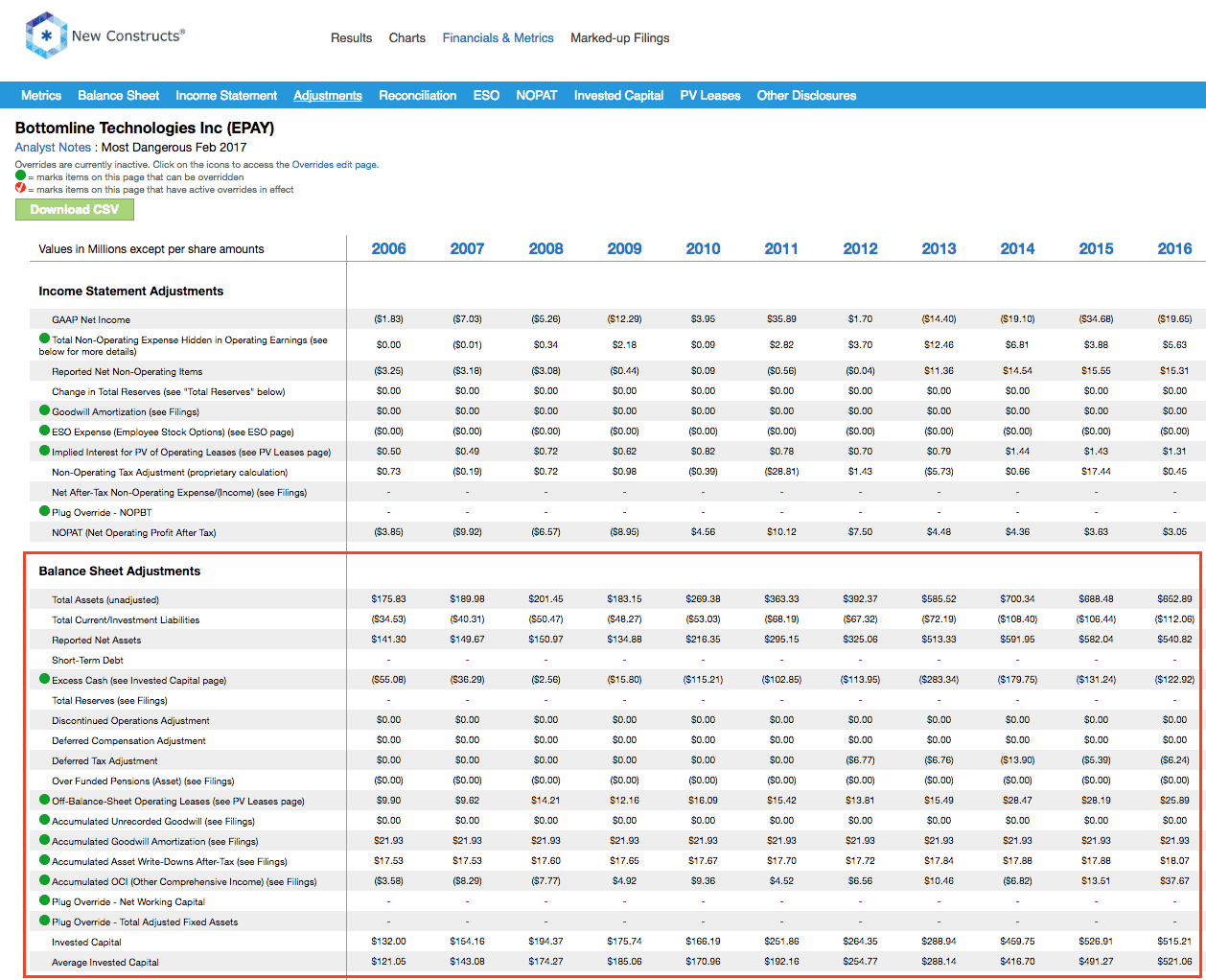The width and height of the screenshot is (1206, 980).
Task: Open the Income Statement tab
Action: pyautogui.click(x=226, y=96)
